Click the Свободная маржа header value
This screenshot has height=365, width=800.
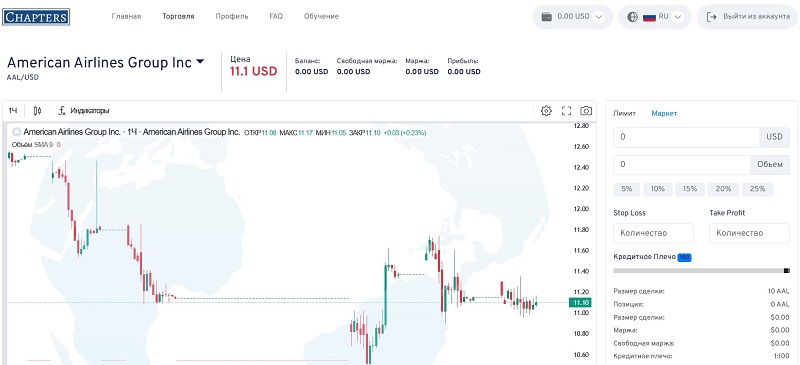pyautogui.click(x=354, y=71)
